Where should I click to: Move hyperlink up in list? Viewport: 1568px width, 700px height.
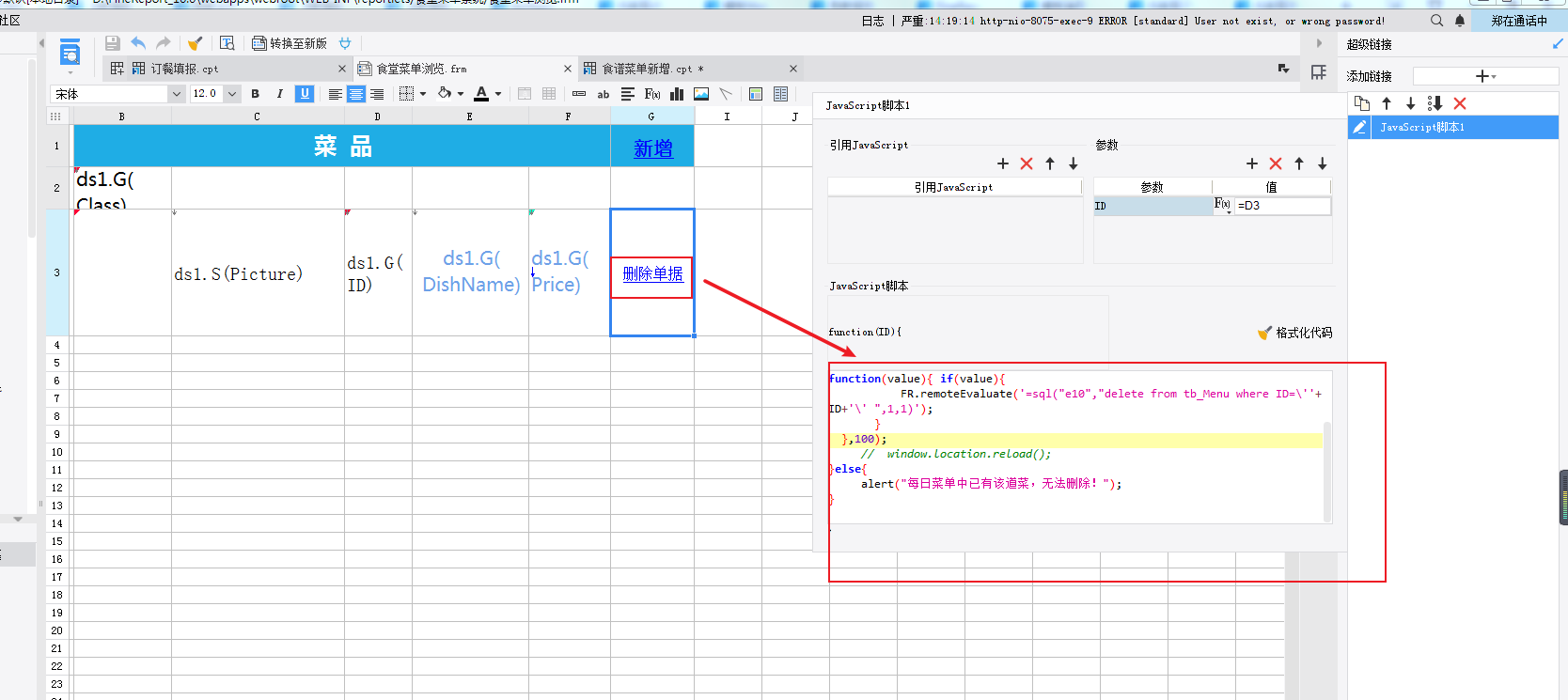pyautogui.click(x=1387, y=103)
